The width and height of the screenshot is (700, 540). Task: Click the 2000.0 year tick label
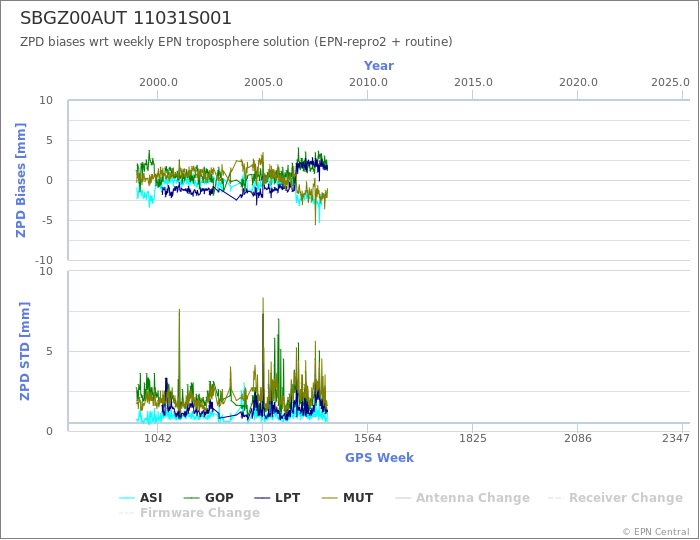coord(158,82)
